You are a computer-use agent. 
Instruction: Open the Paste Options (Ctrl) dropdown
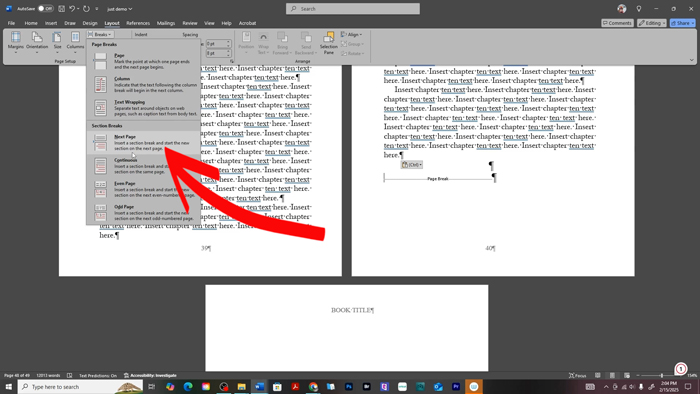click(x=412, y=165)
